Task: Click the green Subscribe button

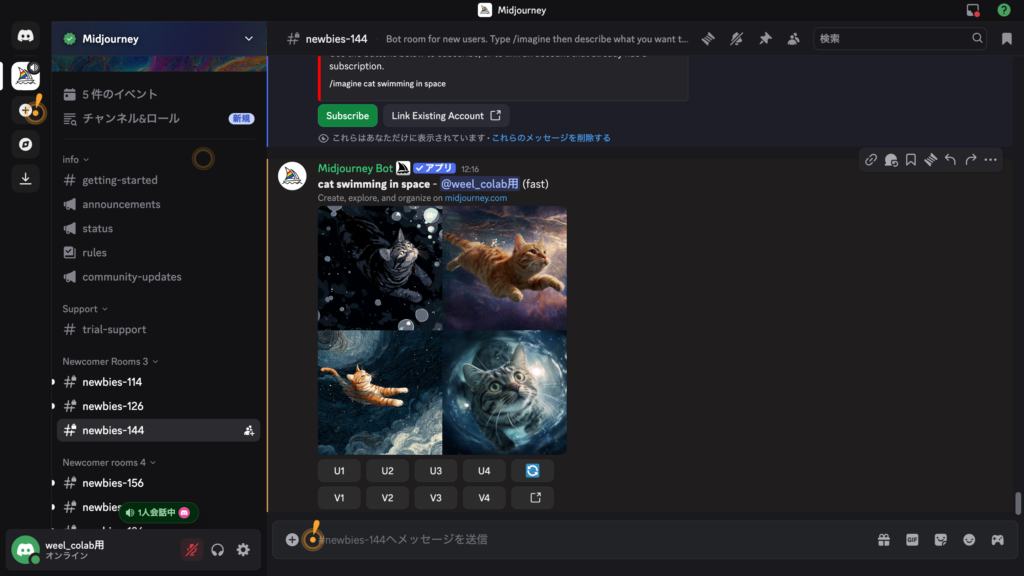Action: [x=347, y=116]
